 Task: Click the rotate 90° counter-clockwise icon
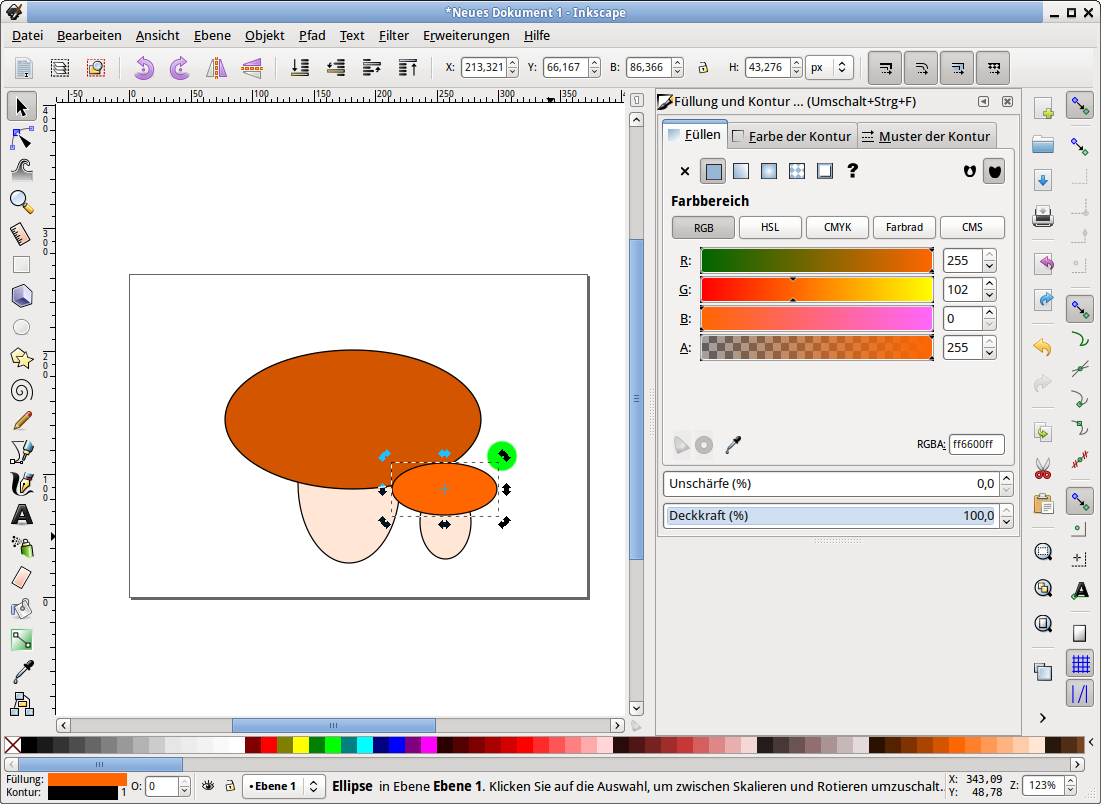tap(145, 68)
